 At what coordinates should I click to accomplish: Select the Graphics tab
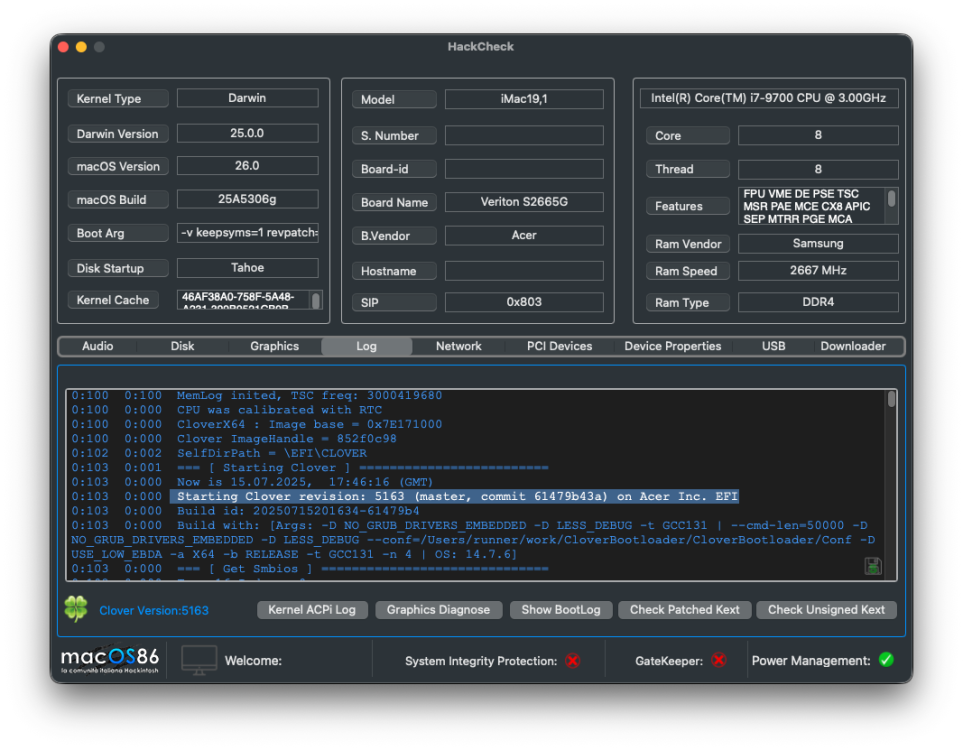(x=275, y=346)
